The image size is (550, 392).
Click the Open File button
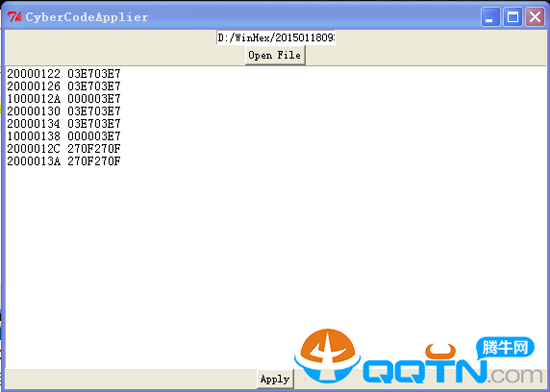coord(275,55)
